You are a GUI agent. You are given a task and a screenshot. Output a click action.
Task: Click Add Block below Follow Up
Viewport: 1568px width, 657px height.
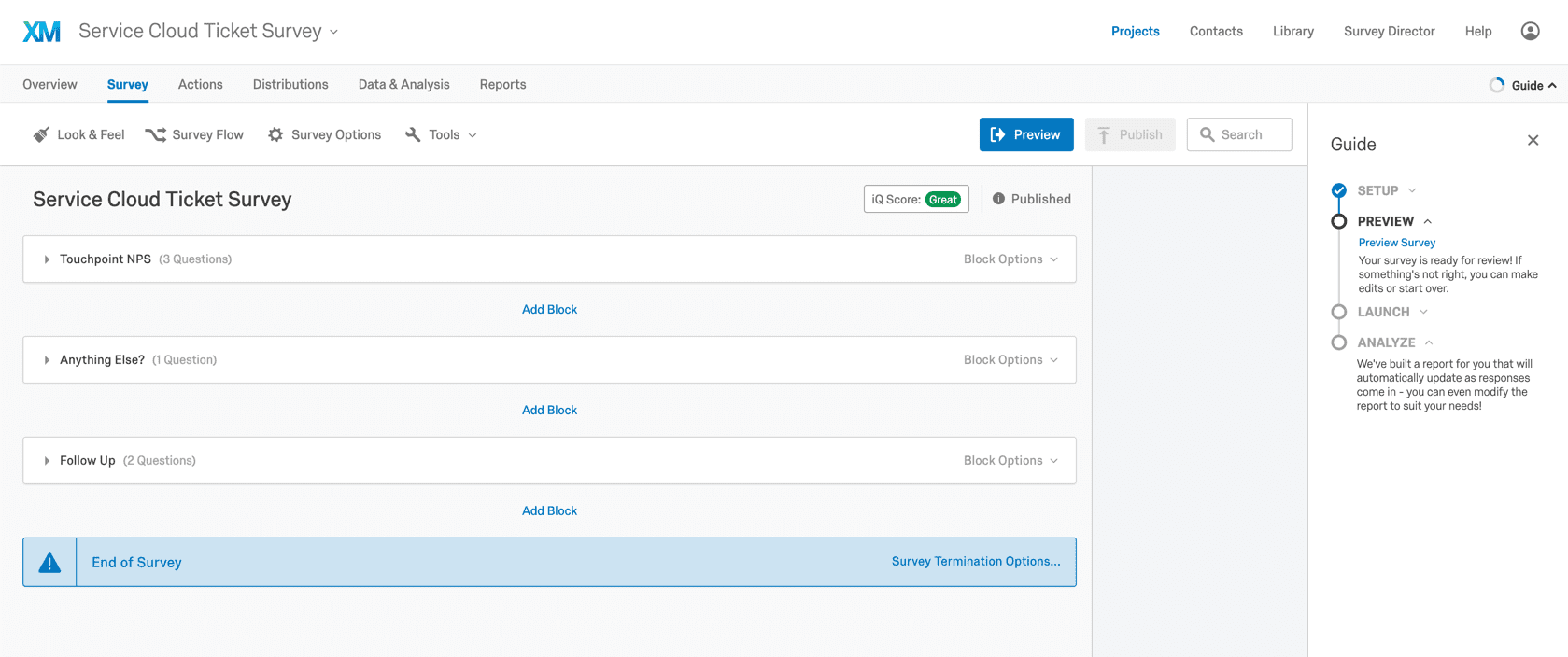pyautogui.click(x=549, y=511)
